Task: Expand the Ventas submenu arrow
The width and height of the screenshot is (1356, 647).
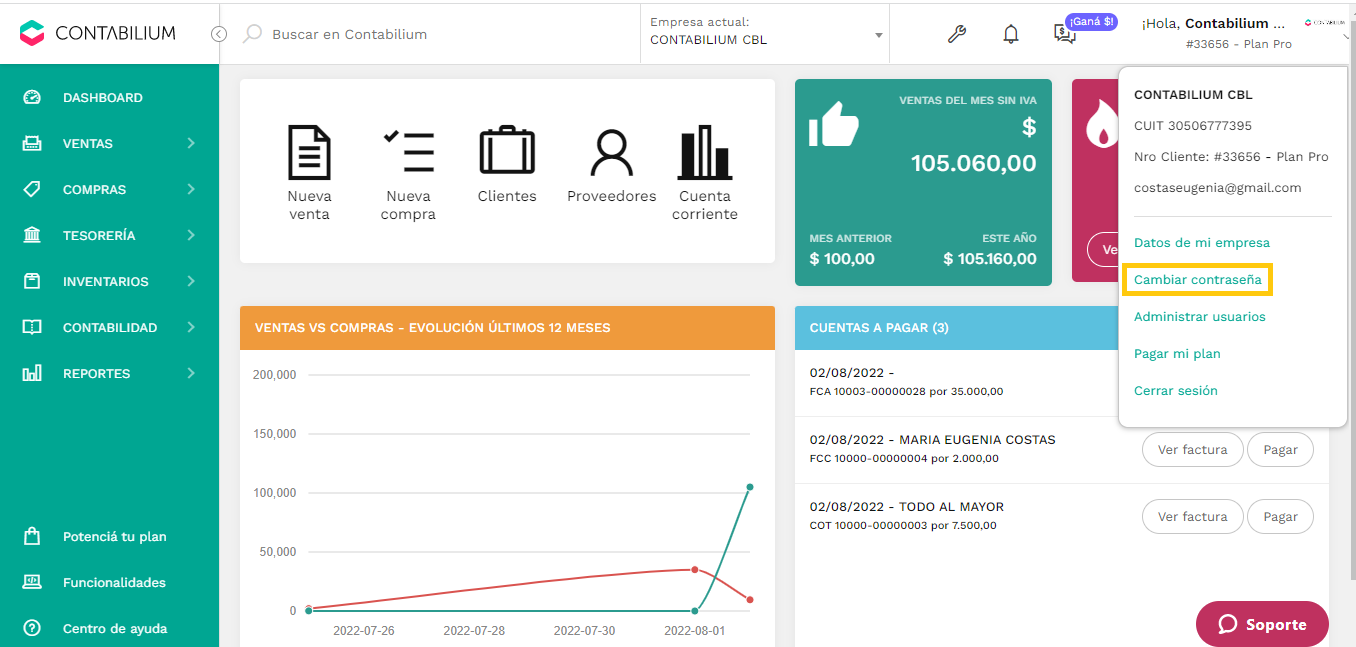Action: (191, 143)
